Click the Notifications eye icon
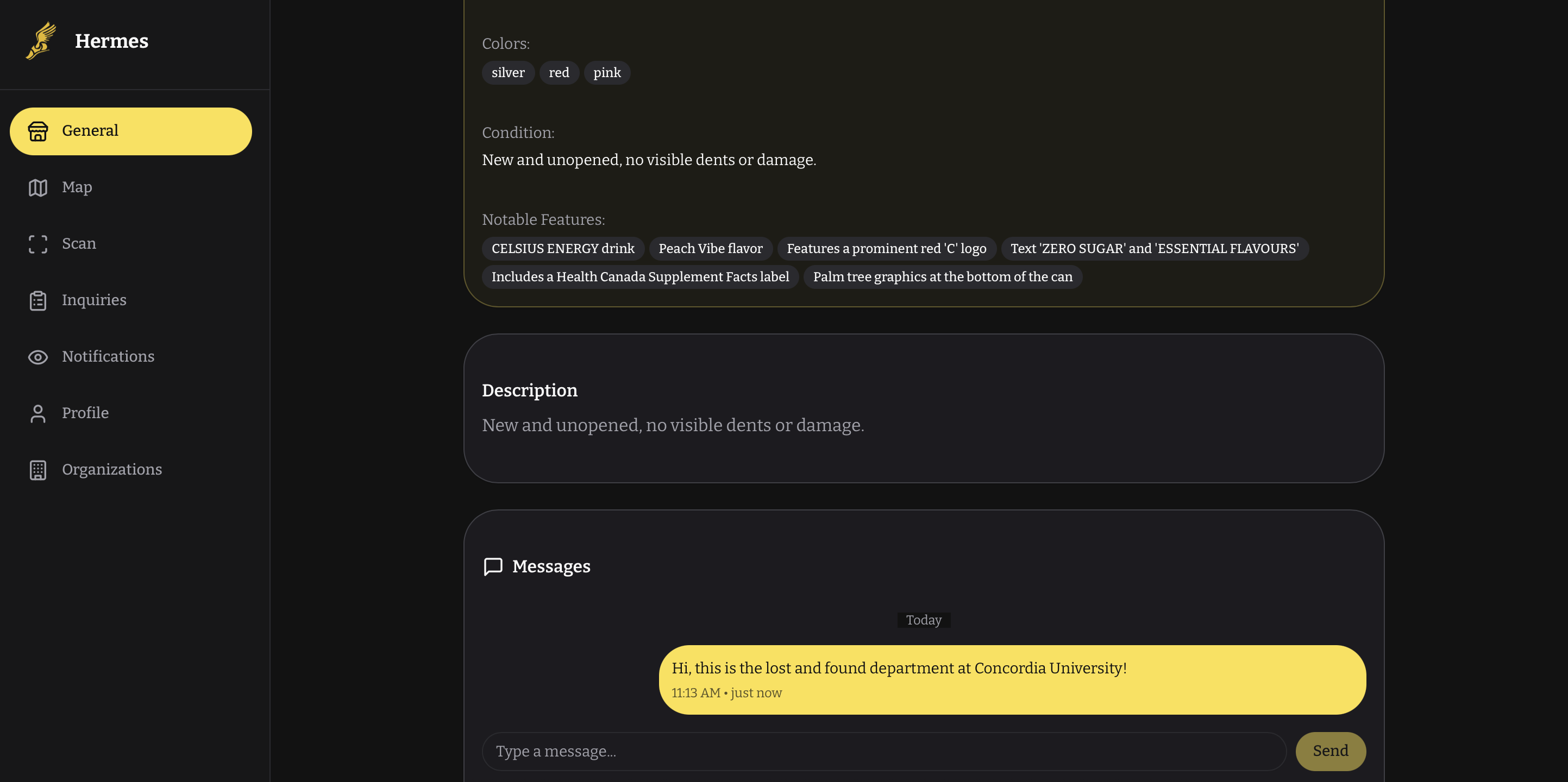Screen dimensions: 1568x782 (x=37, y=357)
